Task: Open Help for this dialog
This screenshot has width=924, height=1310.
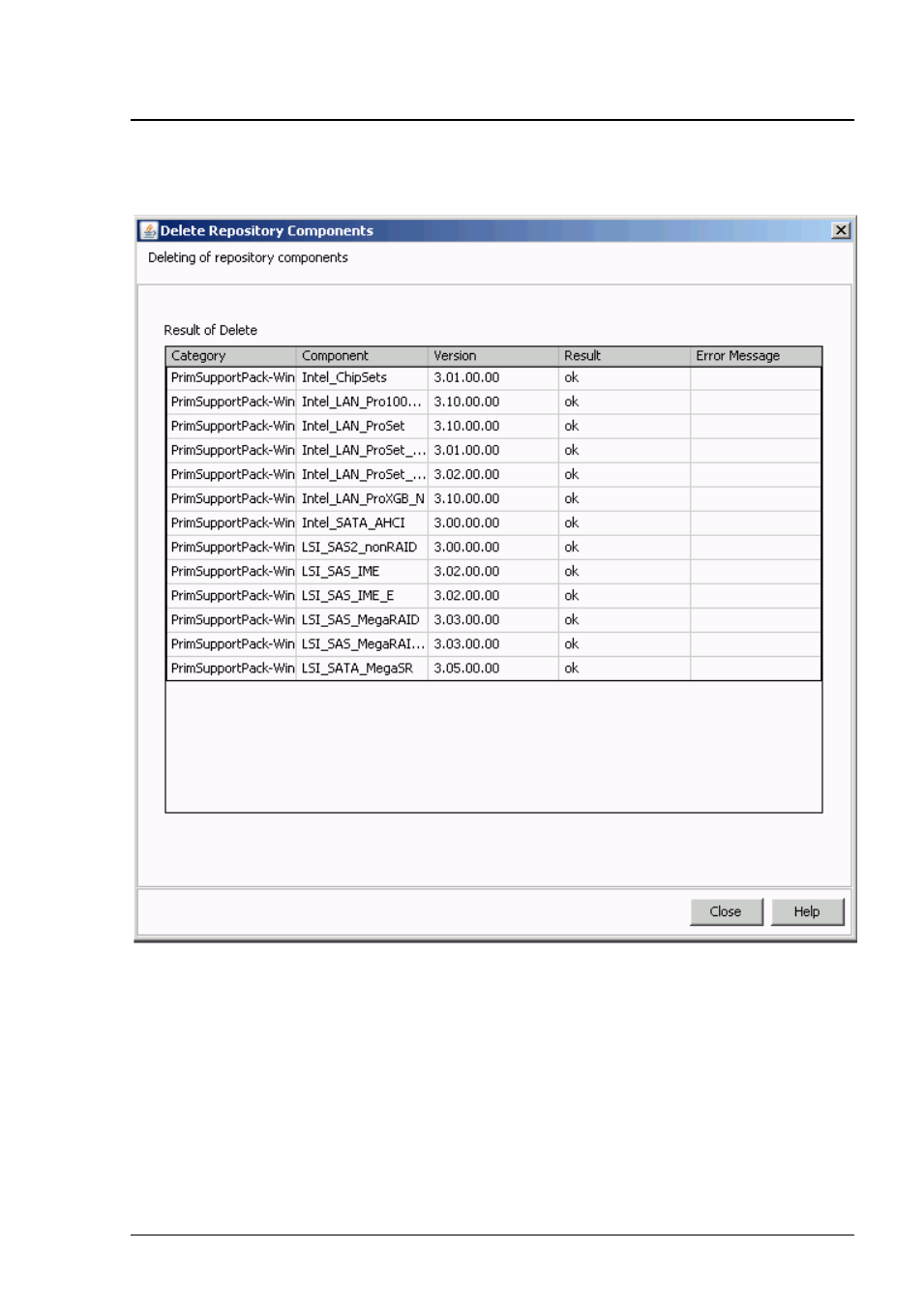Action: point(807,911)
